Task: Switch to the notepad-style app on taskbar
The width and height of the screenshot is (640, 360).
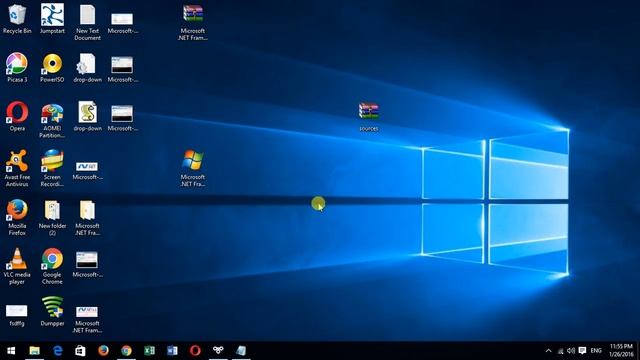Action: coord(241,351)
